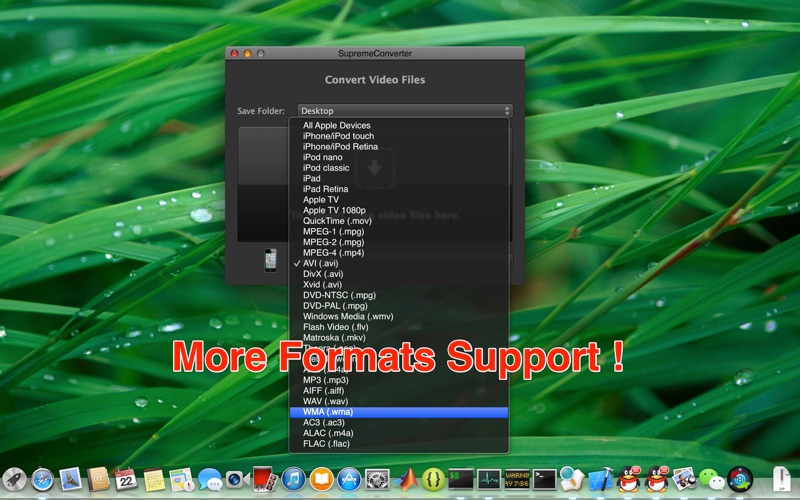Launch MATLAB from the dock
Viewport: 800px width, 500px height.
[x=405, y=480]
